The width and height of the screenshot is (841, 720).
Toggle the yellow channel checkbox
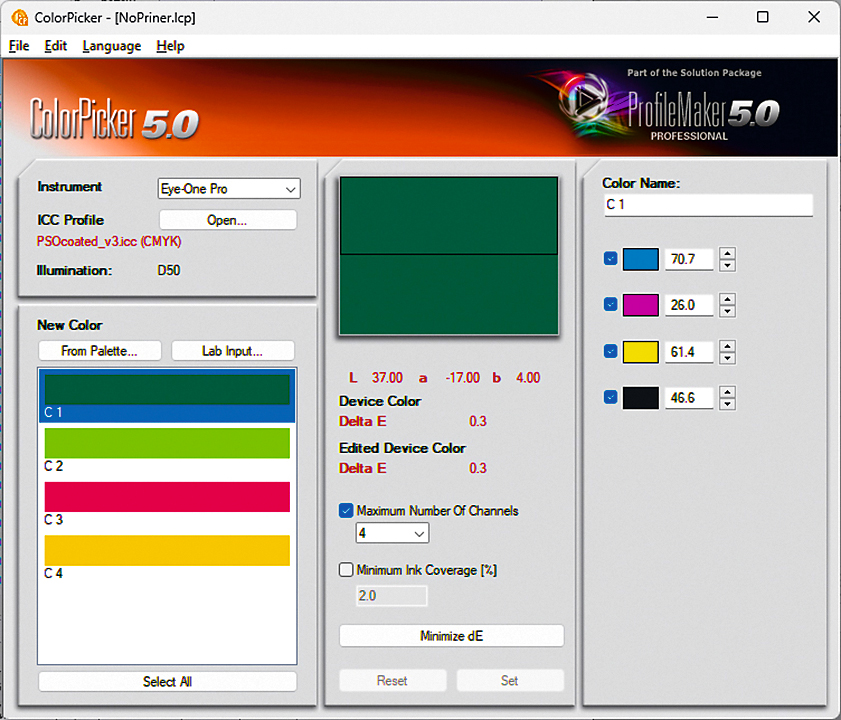(x=610, y=351)
